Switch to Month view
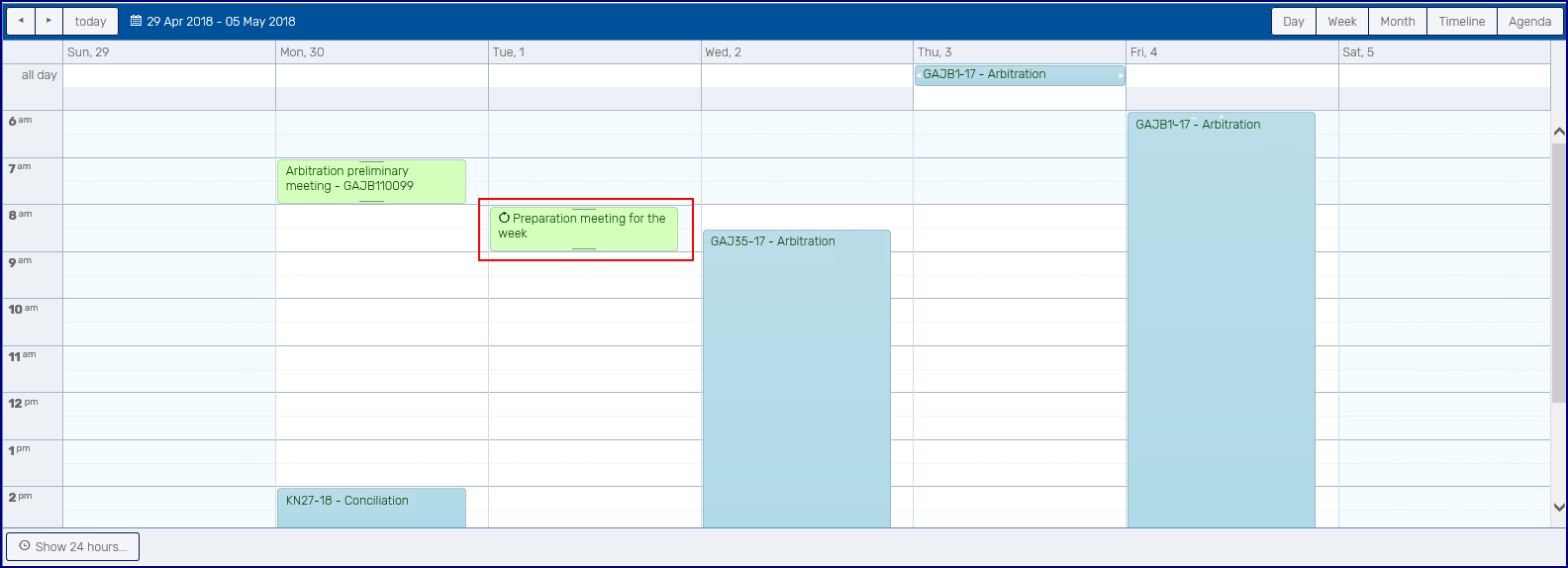The image size is (1568, 568). tap(1397, 21)
